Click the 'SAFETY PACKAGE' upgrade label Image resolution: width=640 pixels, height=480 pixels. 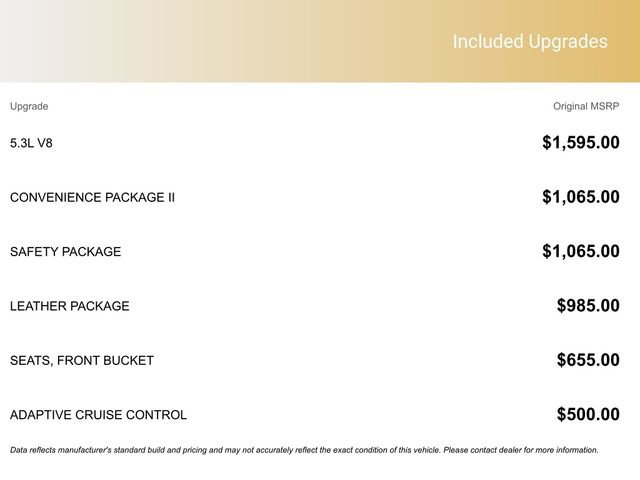coord(65,252)
